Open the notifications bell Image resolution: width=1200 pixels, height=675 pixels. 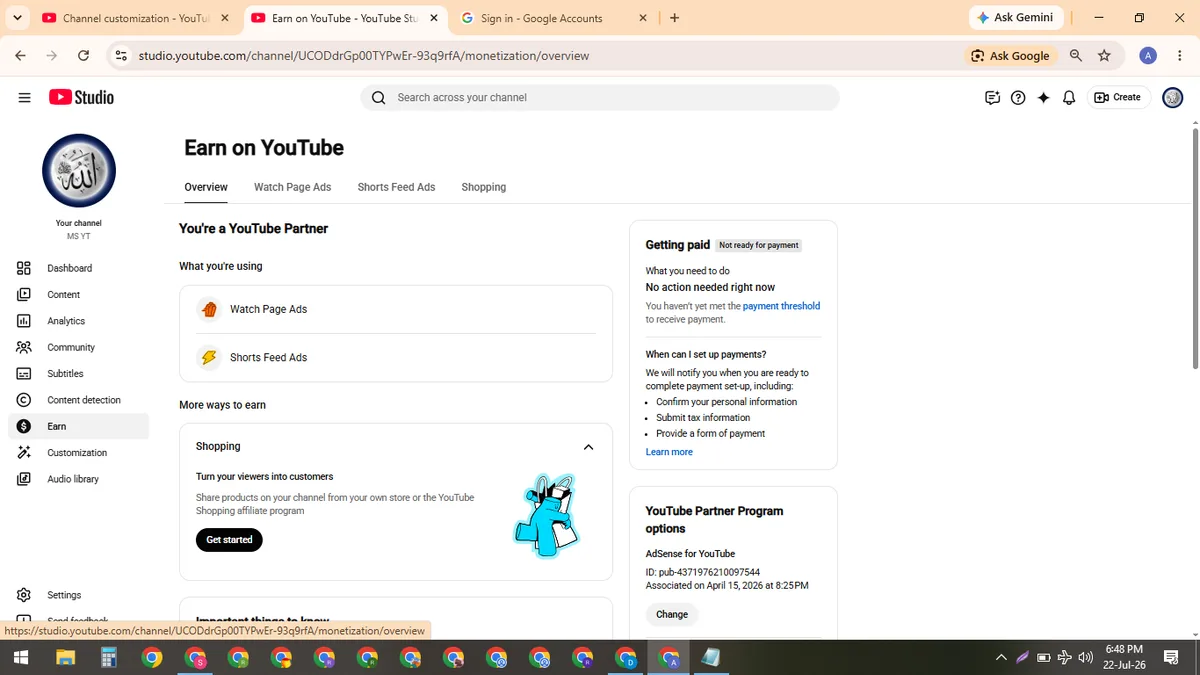point(1069,97)
